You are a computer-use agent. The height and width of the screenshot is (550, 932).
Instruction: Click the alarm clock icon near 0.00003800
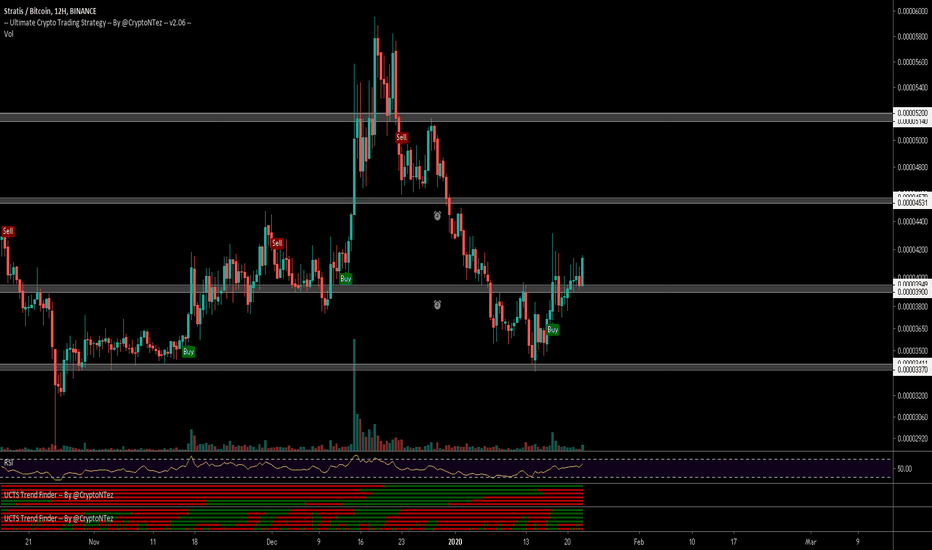[437, 305]
